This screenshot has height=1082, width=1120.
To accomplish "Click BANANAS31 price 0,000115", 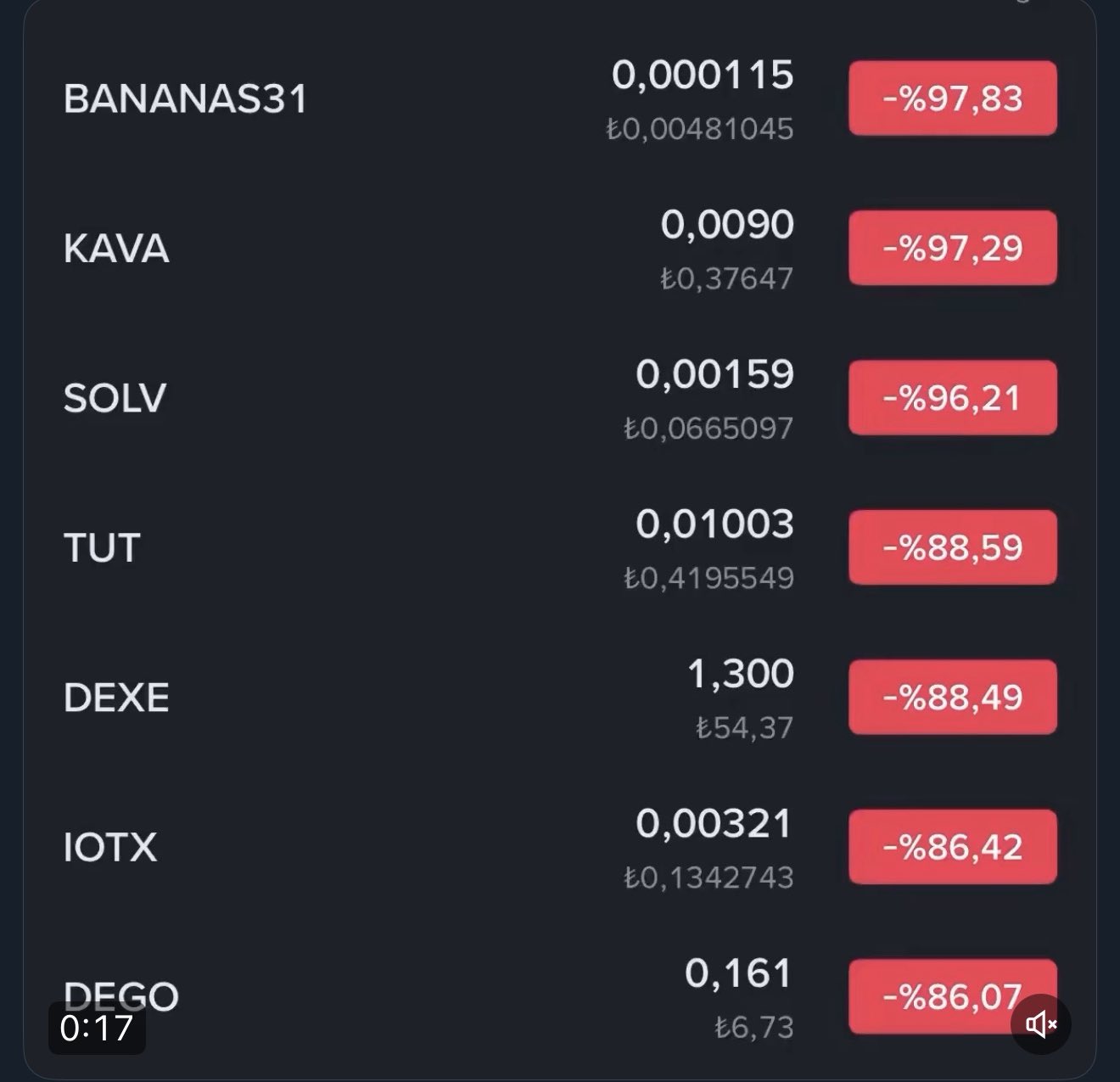I will click(703, 75).
